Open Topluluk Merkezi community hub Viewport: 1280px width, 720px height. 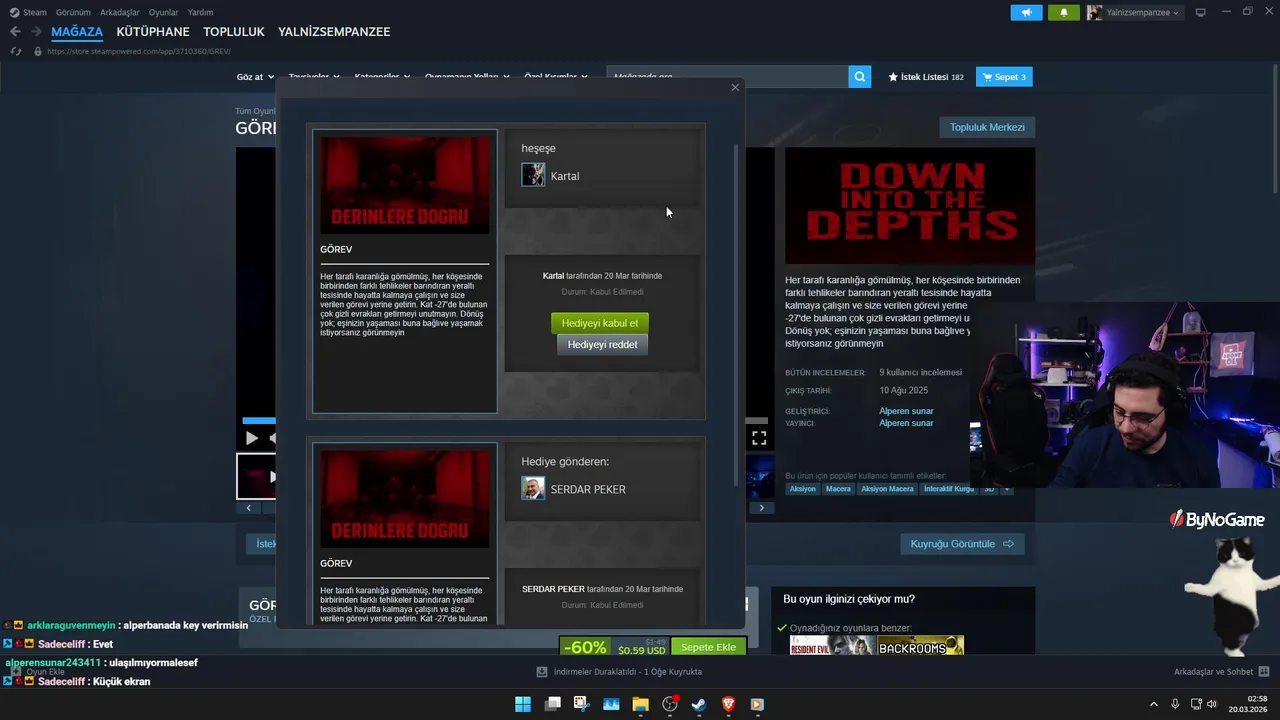(x=987, y=127)
